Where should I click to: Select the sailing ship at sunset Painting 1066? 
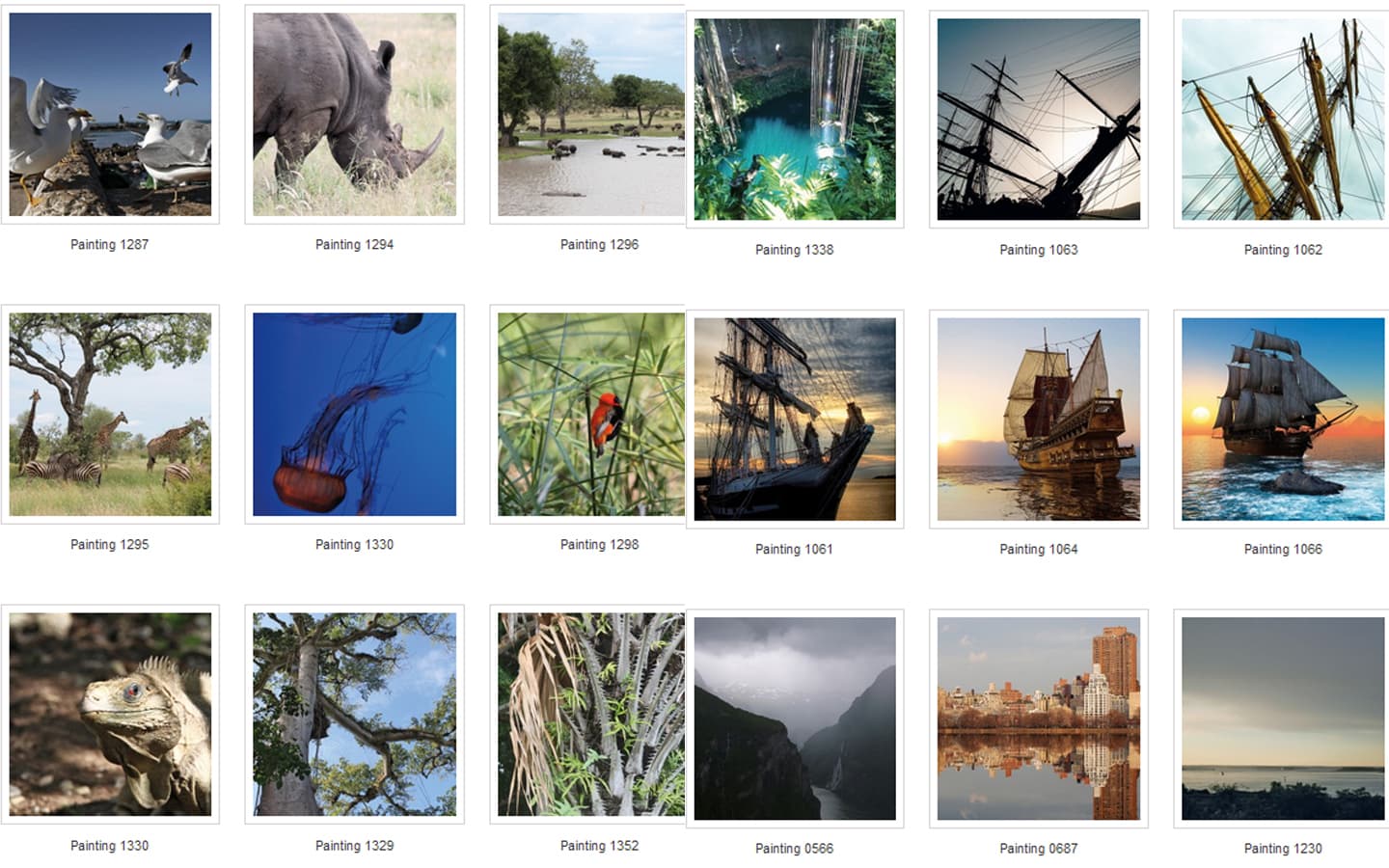[x=1283, y=420]
